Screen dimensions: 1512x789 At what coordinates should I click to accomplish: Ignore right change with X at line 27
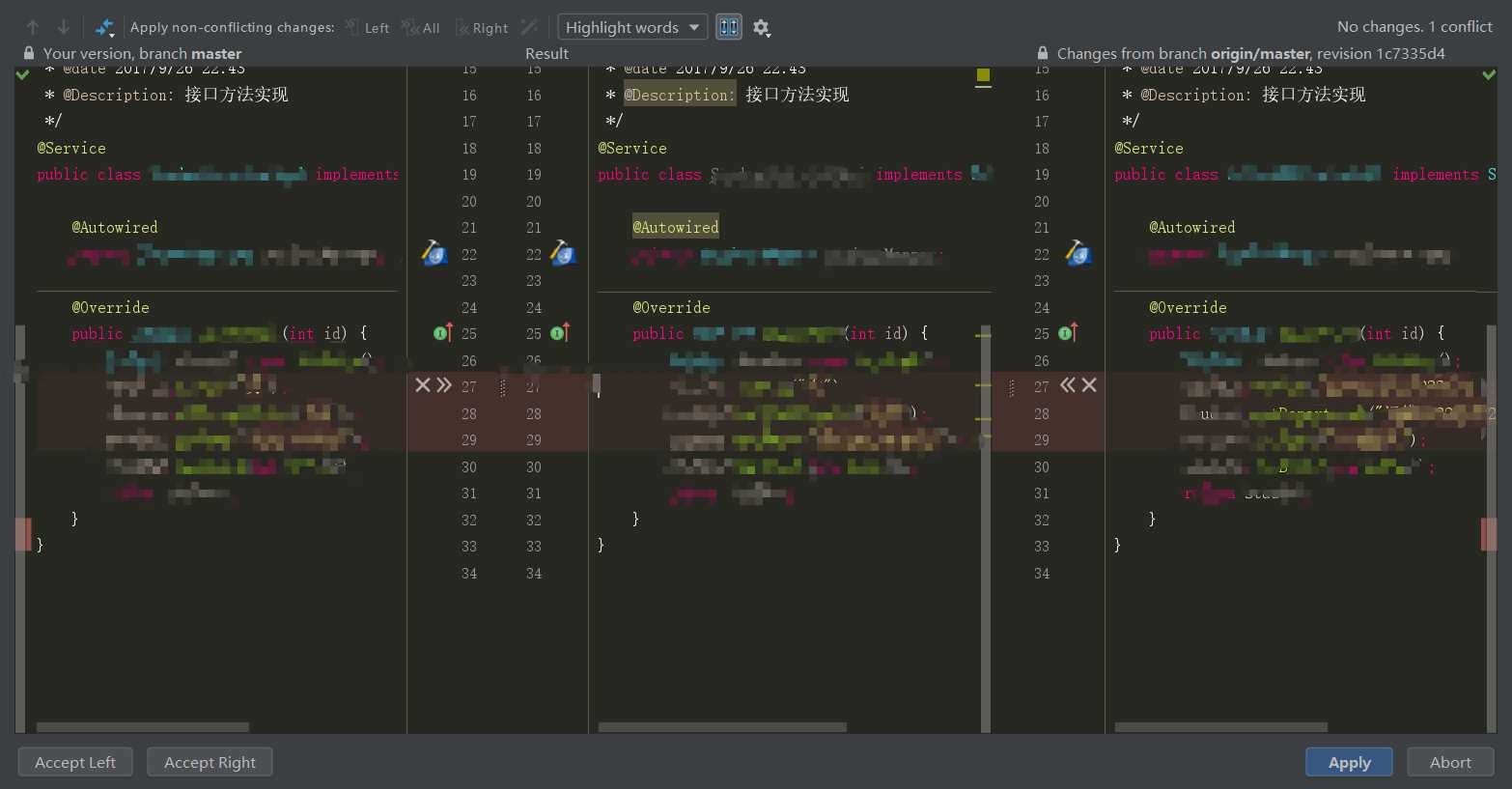click(1089, 385)
